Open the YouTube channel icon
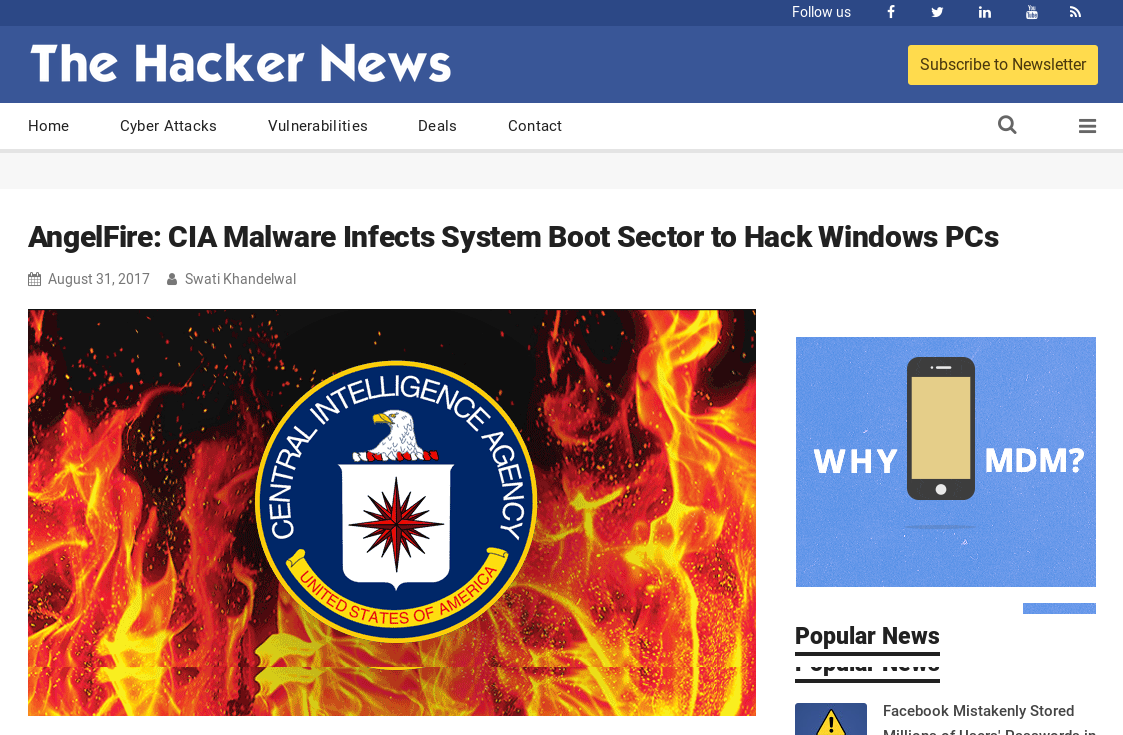 [1031, 12]
